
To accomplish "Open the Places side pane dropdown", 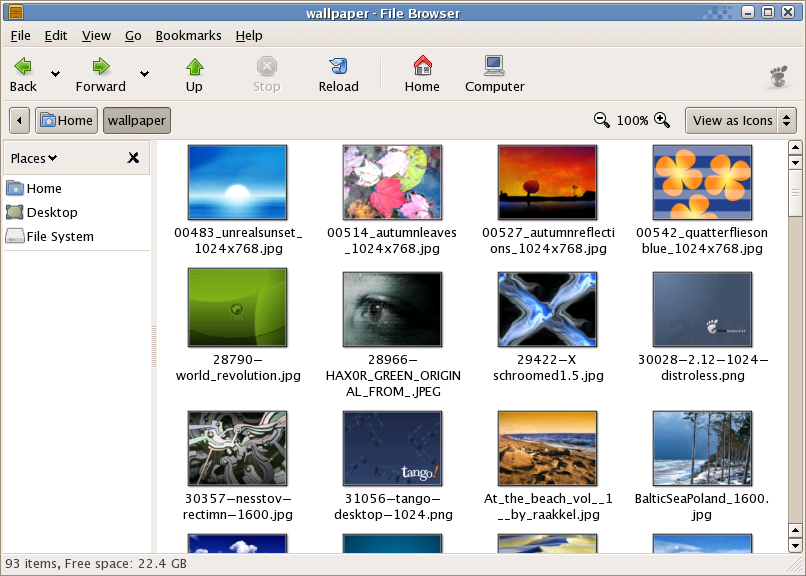I will (34, 158).
